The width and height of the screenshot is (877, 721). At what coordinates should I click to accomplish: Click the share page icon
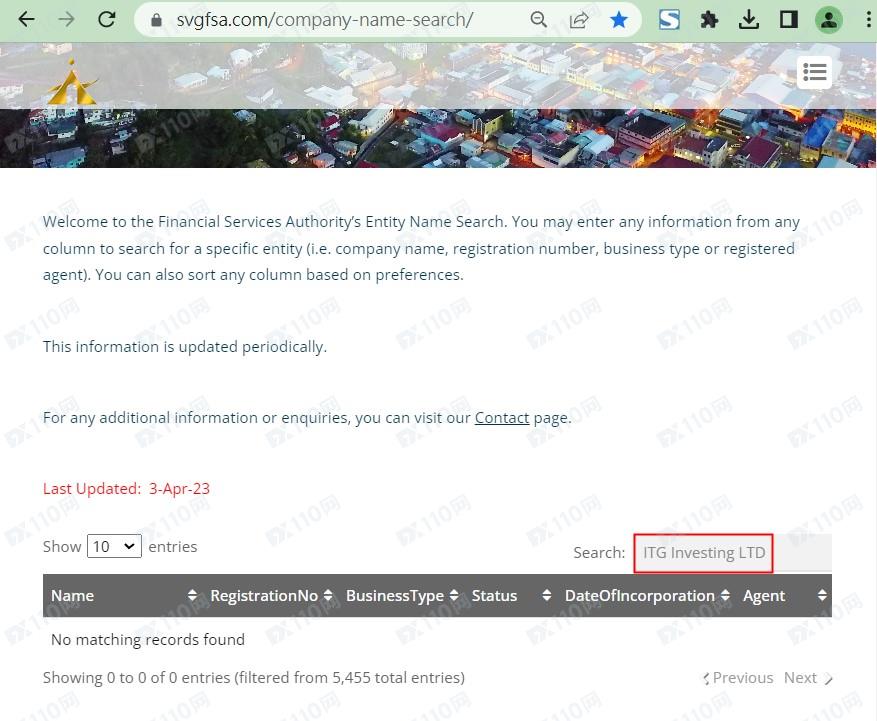click(x=578, y=19)
